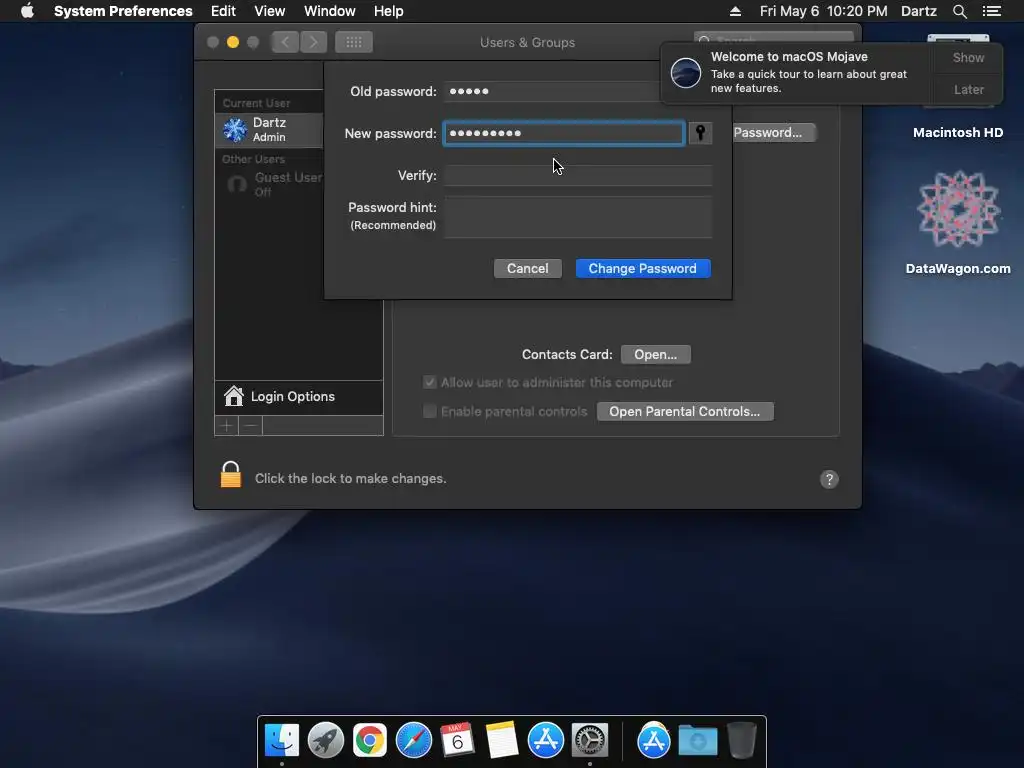Click Show on the Mojave notification
Screen dimensions: 1024x768
coord(968,57)
